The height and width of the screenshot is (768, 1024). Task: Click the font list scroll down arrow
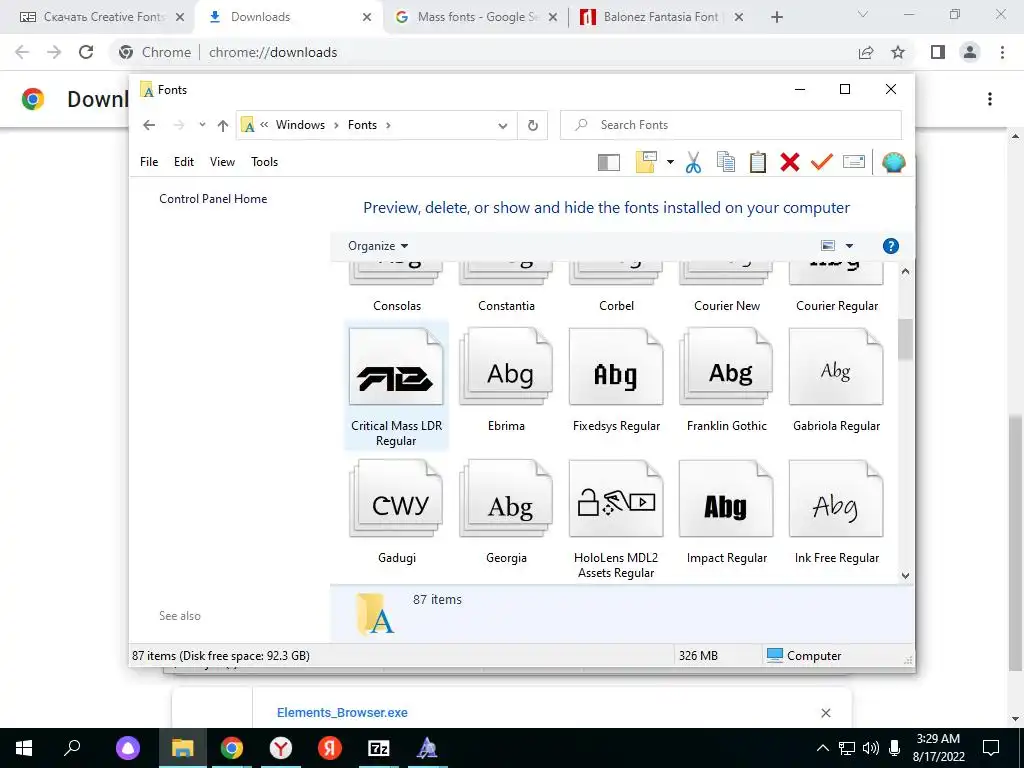coord(905,575)
